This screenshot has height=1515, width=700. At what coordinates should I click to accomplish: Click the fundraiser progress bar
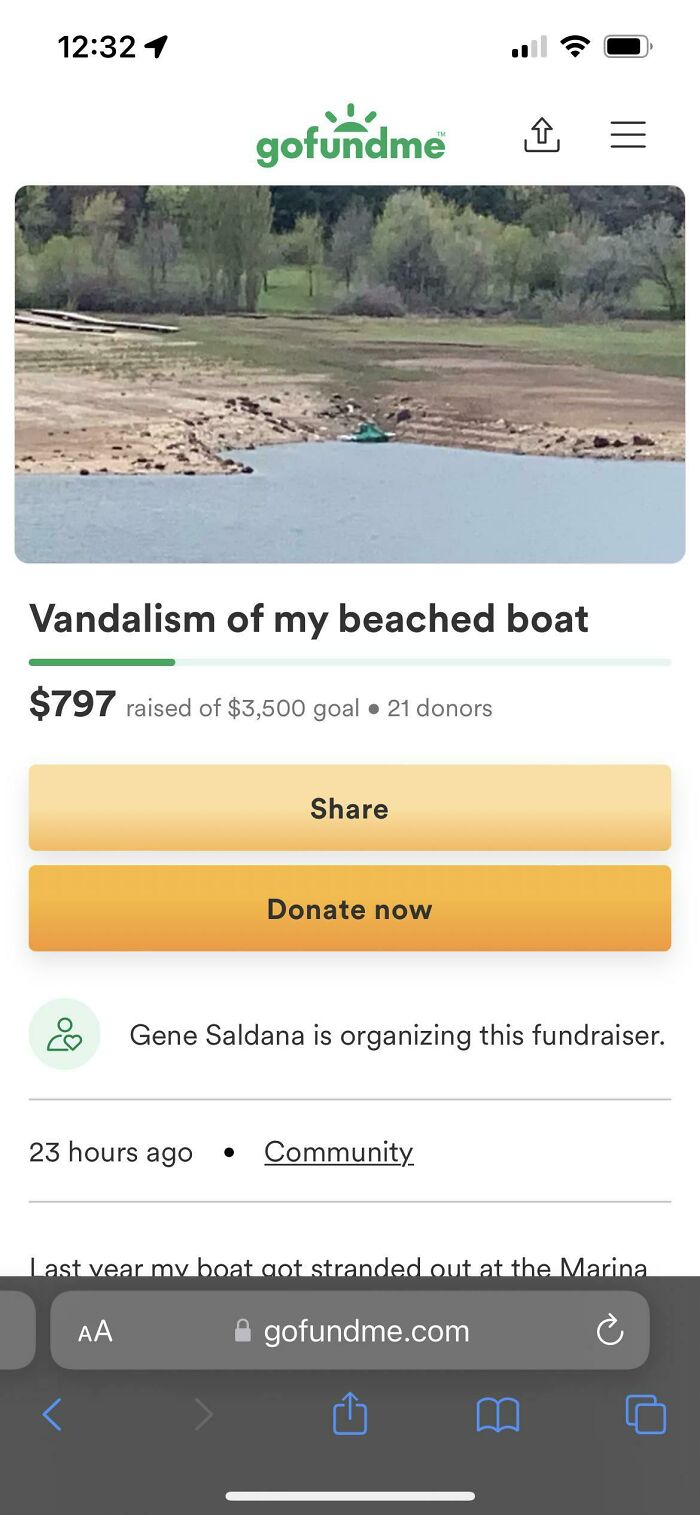pos(349,662)
